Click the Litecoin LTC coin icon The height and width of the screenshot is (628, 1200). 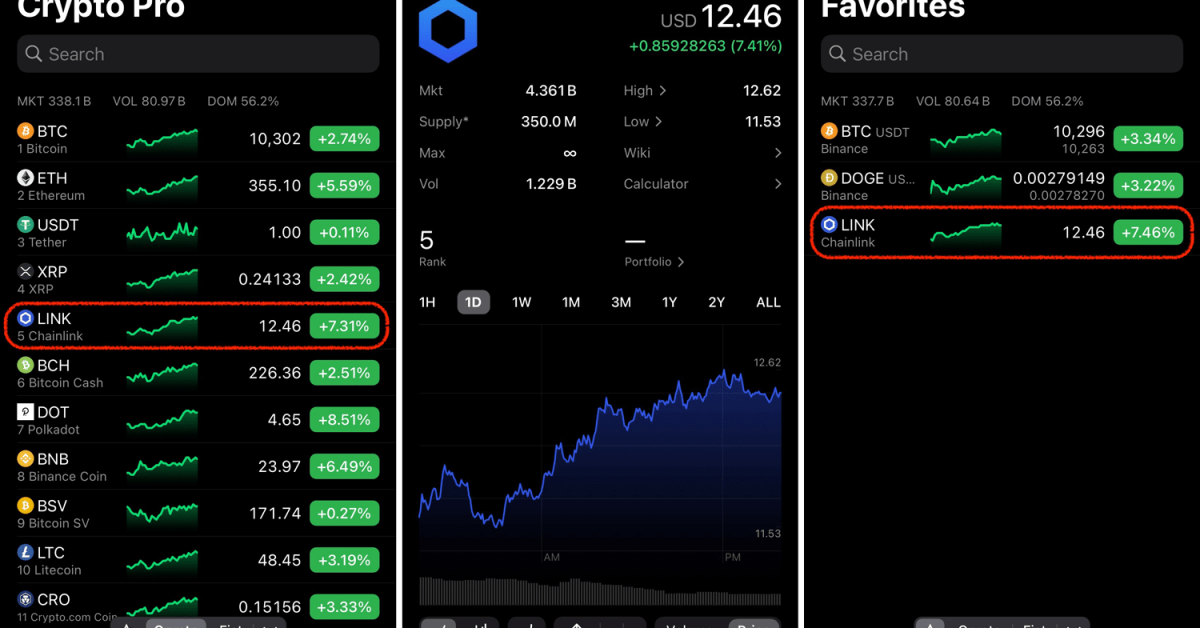[x=26, y=552]
